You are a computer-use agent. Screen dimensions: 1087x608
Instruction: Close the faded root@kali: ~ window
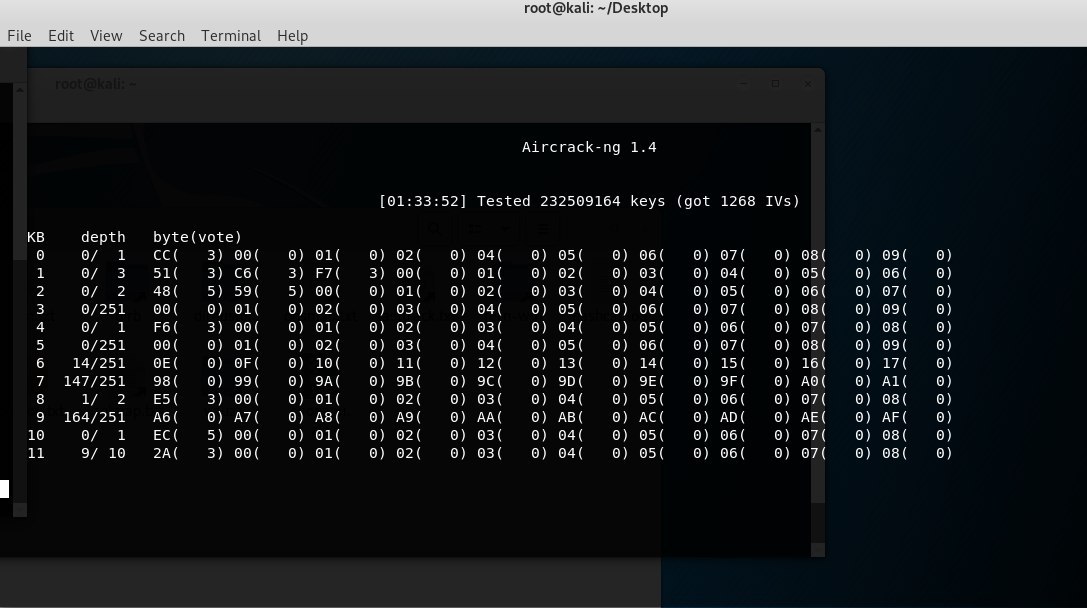808,83
